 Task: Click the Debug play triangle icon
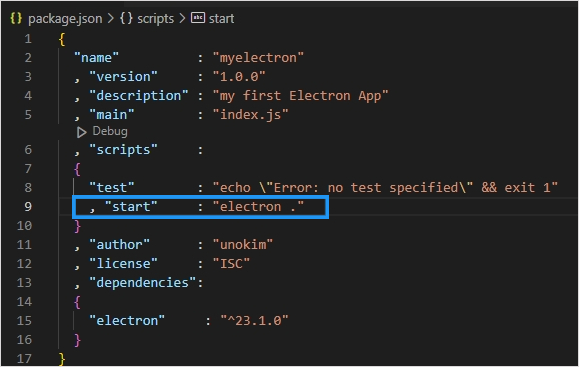point(81,132)
